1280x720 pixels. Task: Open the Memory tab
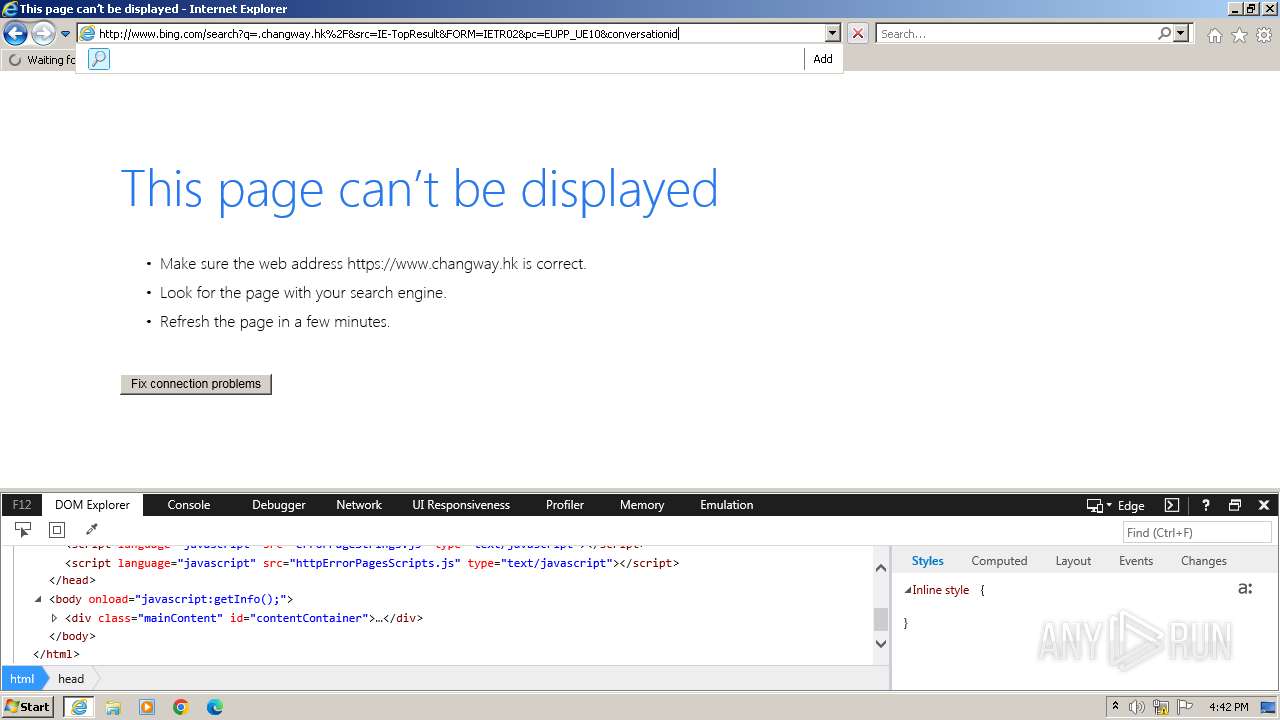tap(642, 505)
